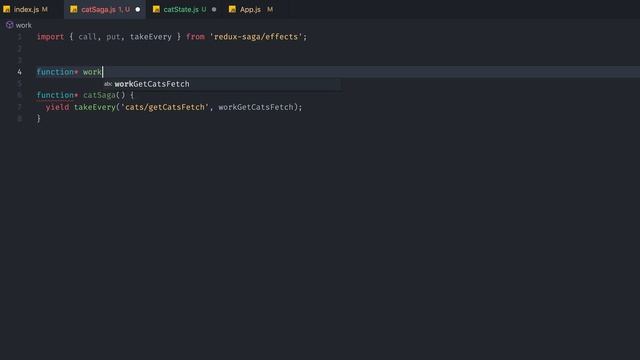Click the 'redux-saga/effects' string
Screen dimensions: 640x360
(256, 37)
